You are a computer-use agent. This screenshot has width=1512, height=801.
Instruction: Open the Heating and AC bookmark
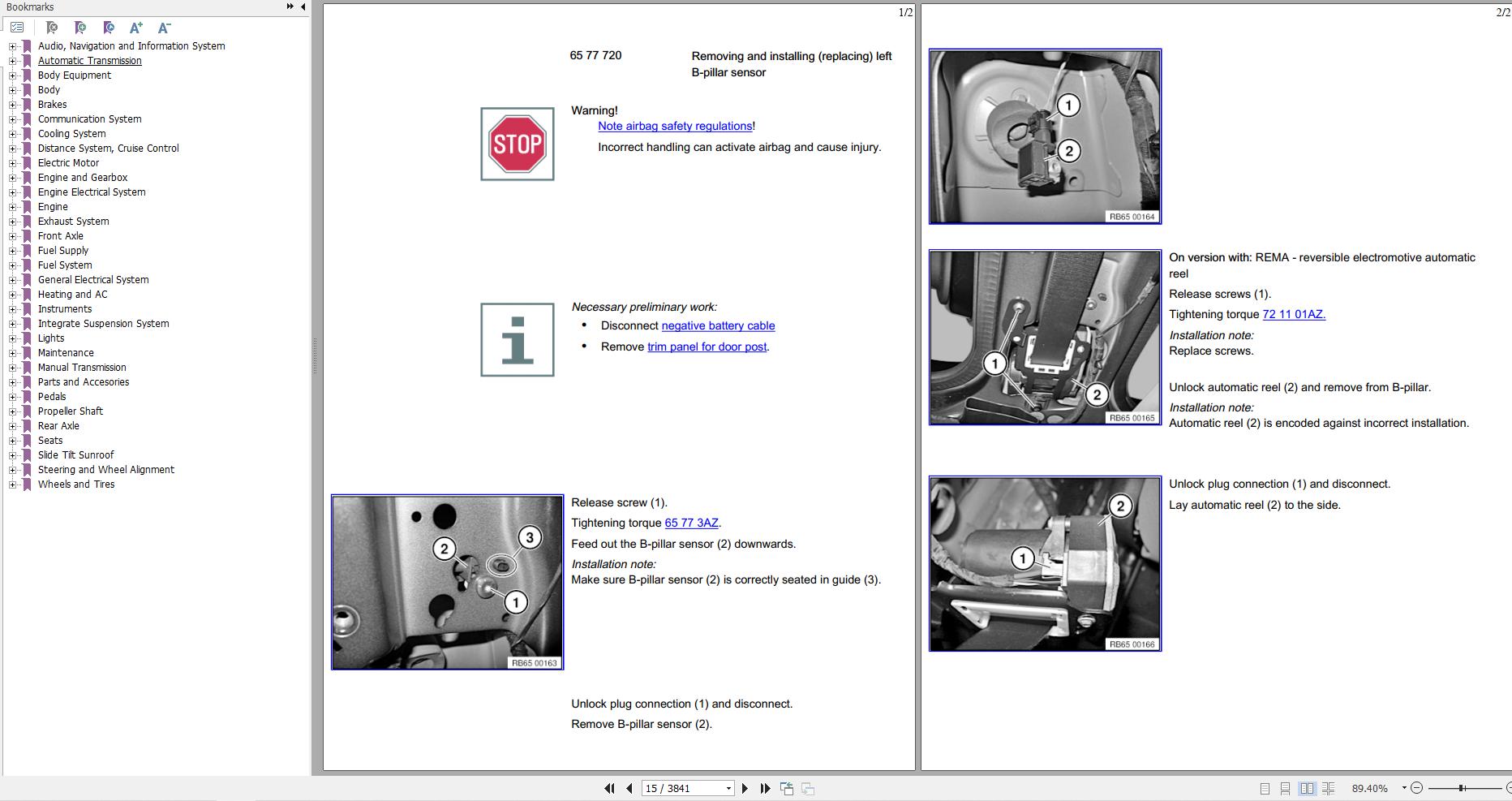[x=72, y=295]
